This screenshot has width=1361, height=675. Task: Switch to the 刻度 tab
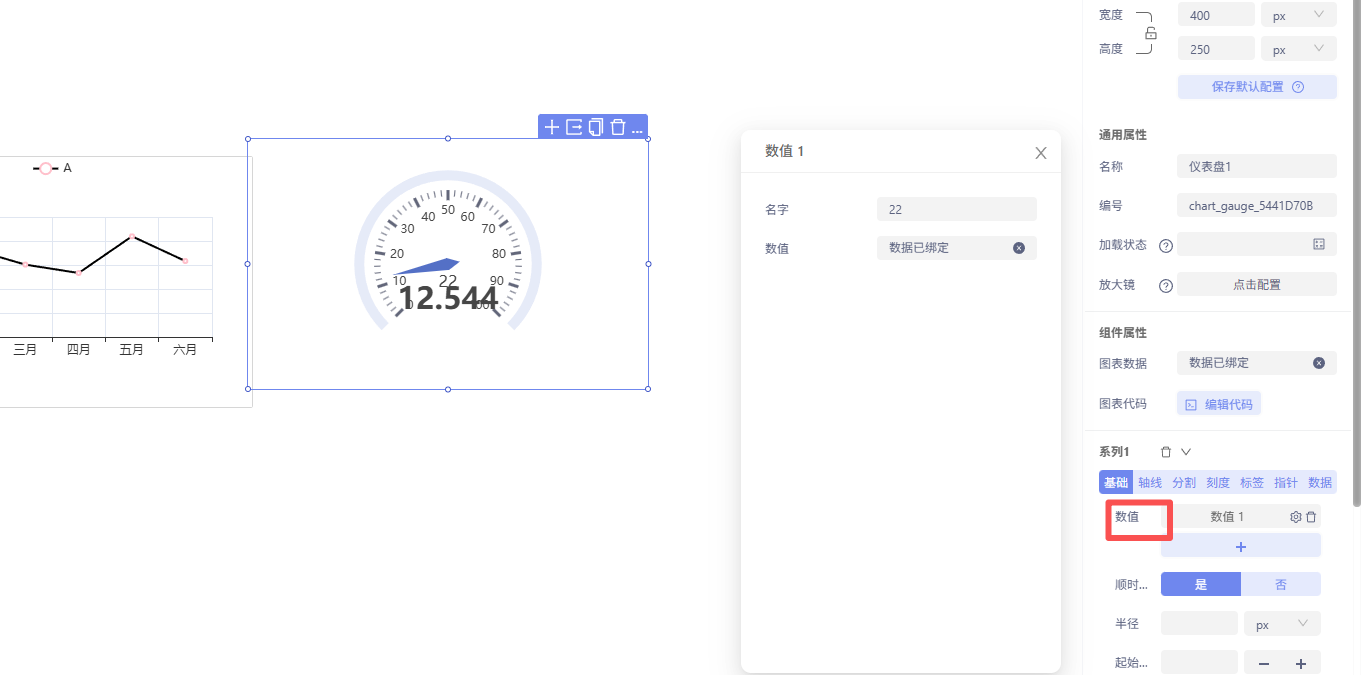click(x=1218, y=482)
